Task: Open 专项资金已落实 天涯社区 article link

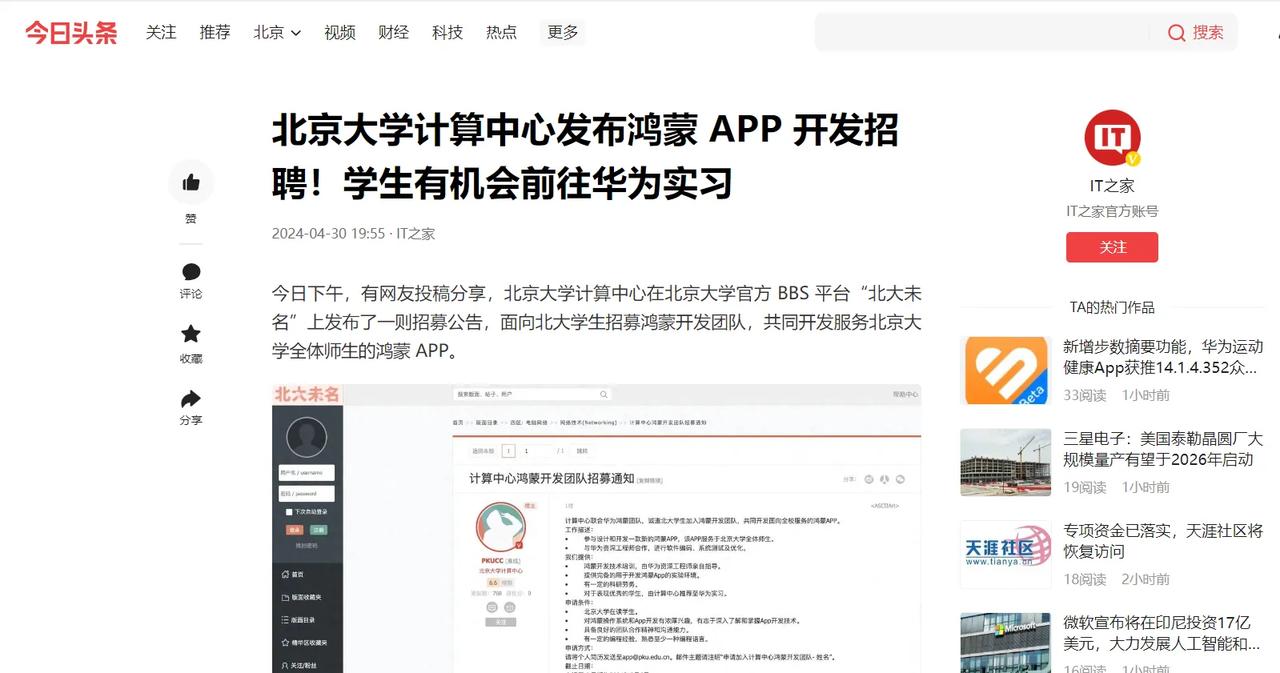Action: point(1163,541)
